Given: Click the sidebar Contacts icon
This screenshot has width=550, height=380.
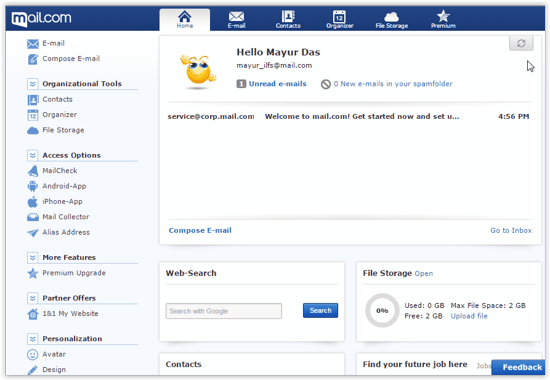Looking at the screenshot, I should tap(33, 100).
